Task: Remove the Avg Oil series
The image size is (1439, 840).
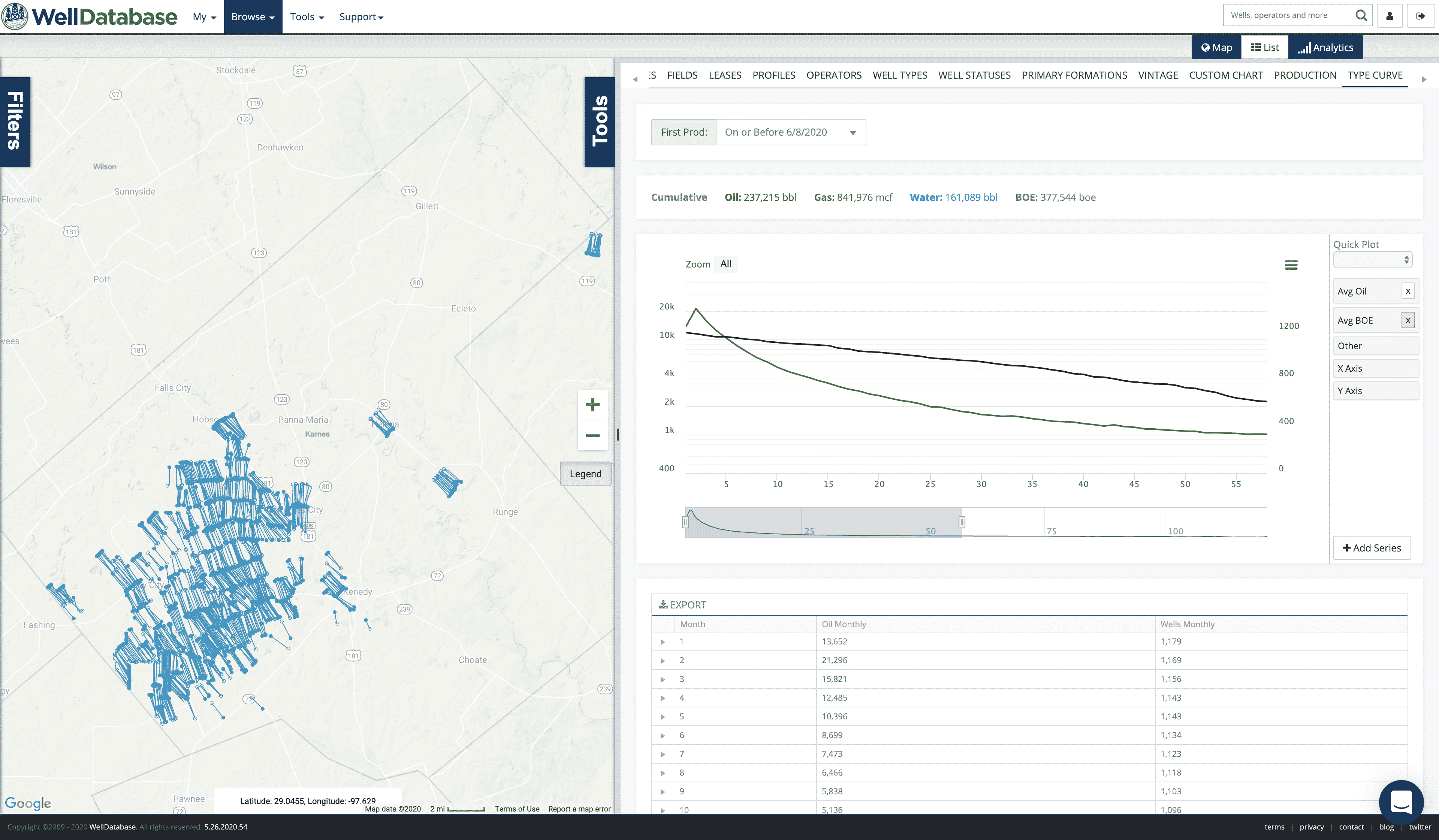Action: pos(1408,291)
